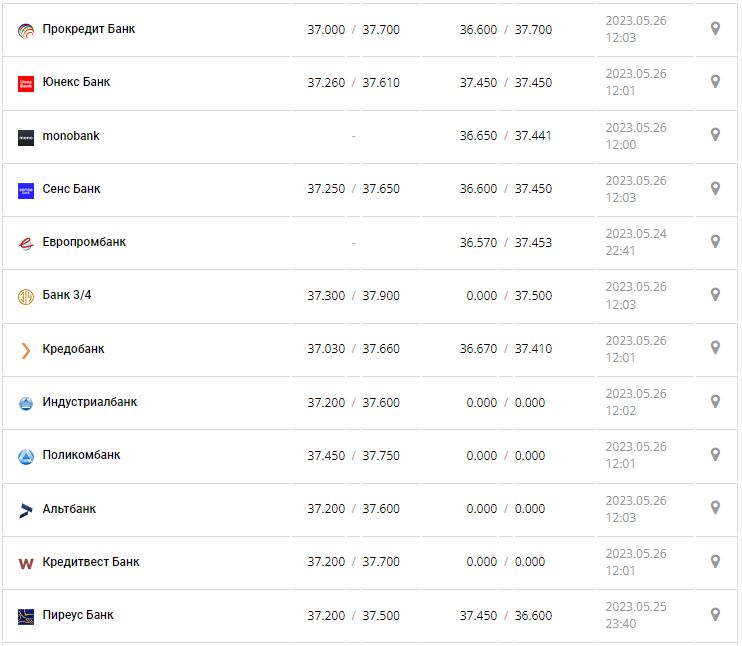Open map pin for Банк 3/4

[715, 295]
